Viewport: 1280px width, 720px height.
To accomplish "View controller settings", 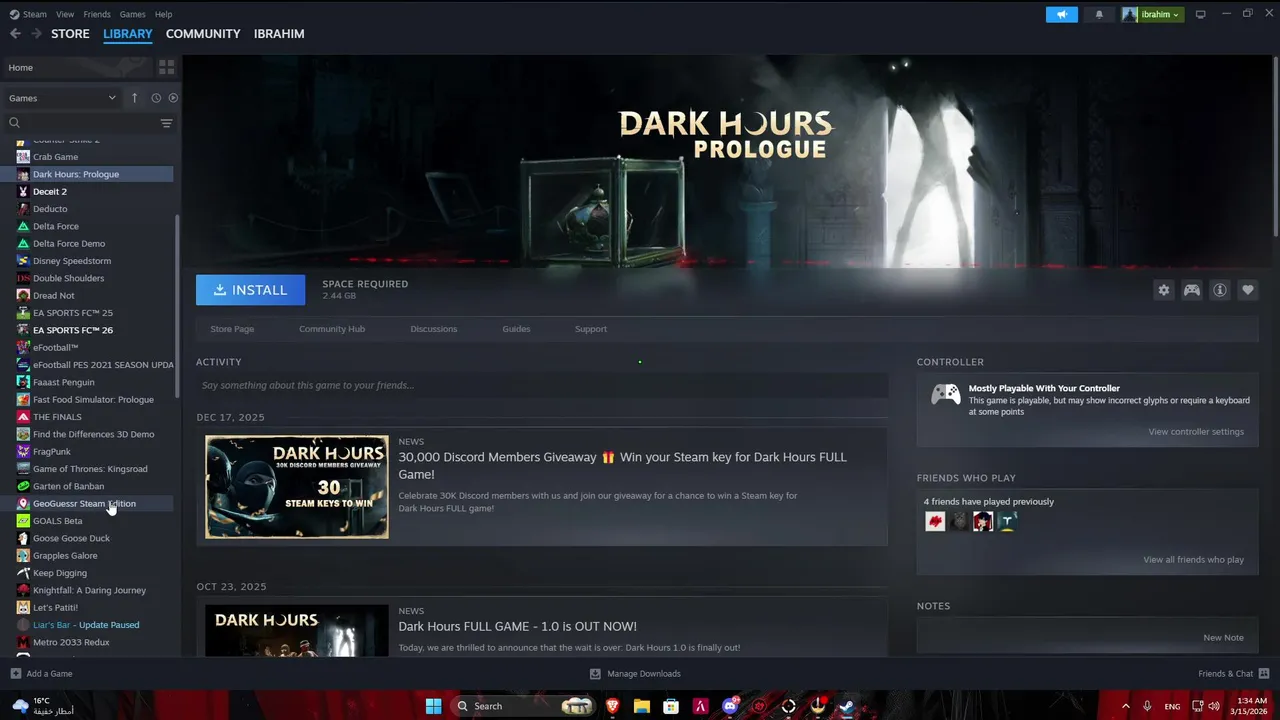I will [1196, 432].
